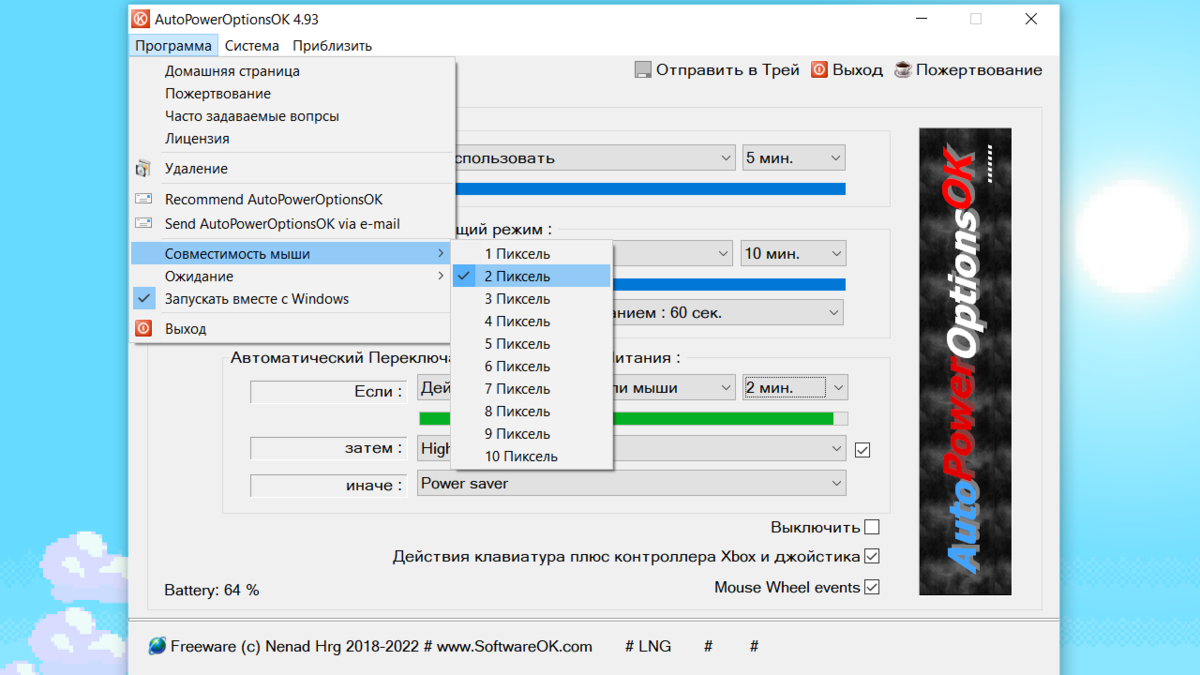The height and width of the screenshot is (675, 1200).
Task: Click the coffee cup donation icon
Action: click(903, 70)
